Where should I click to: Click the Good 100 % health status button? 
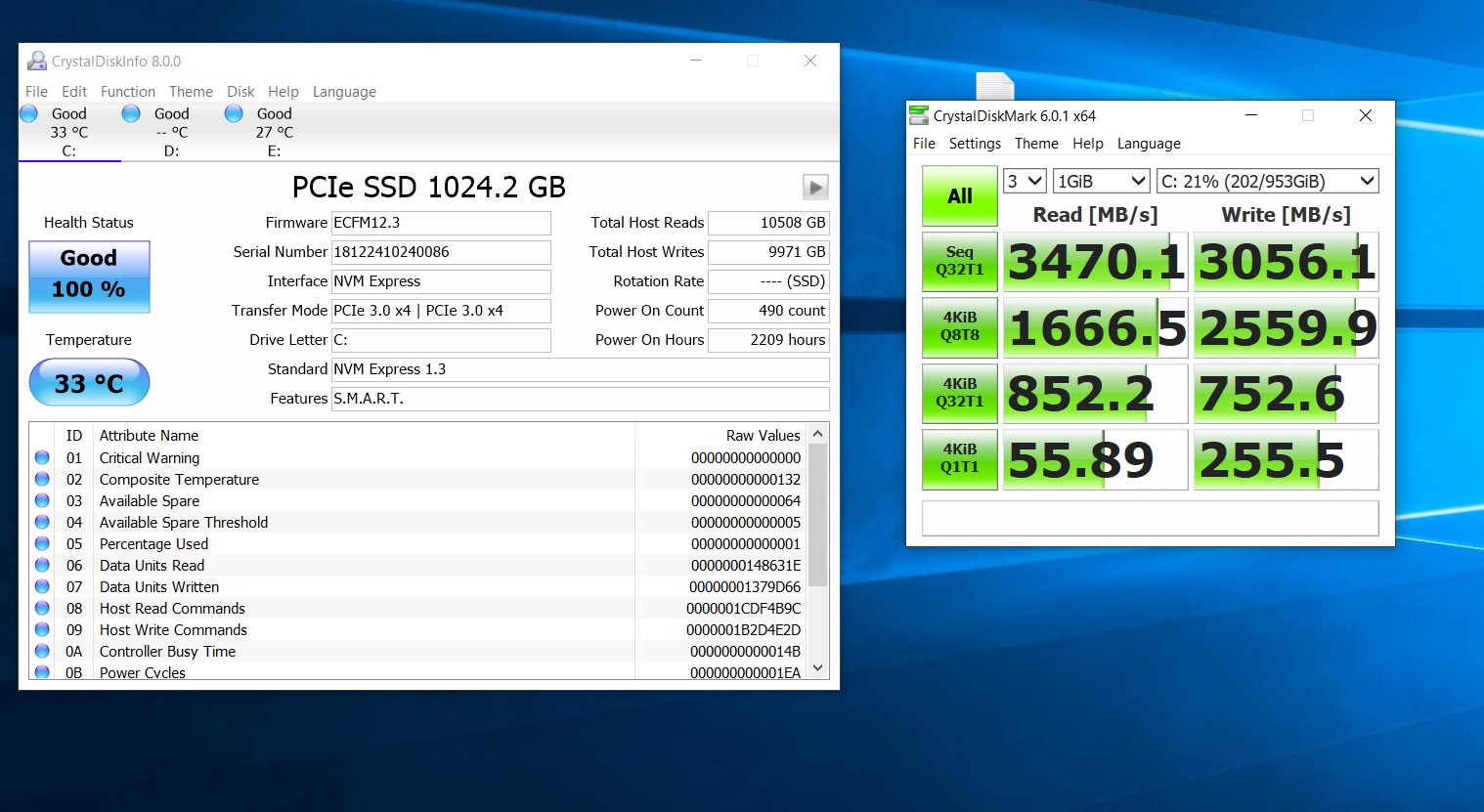tap(89, 277)
